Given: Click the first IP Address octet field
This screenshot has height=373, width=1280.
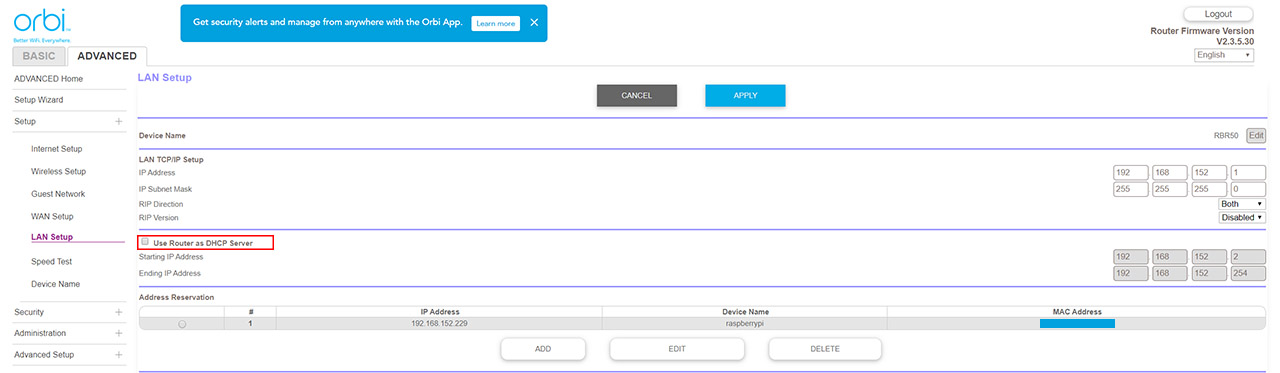Looking at the screenshot, I should point(1130,173).
